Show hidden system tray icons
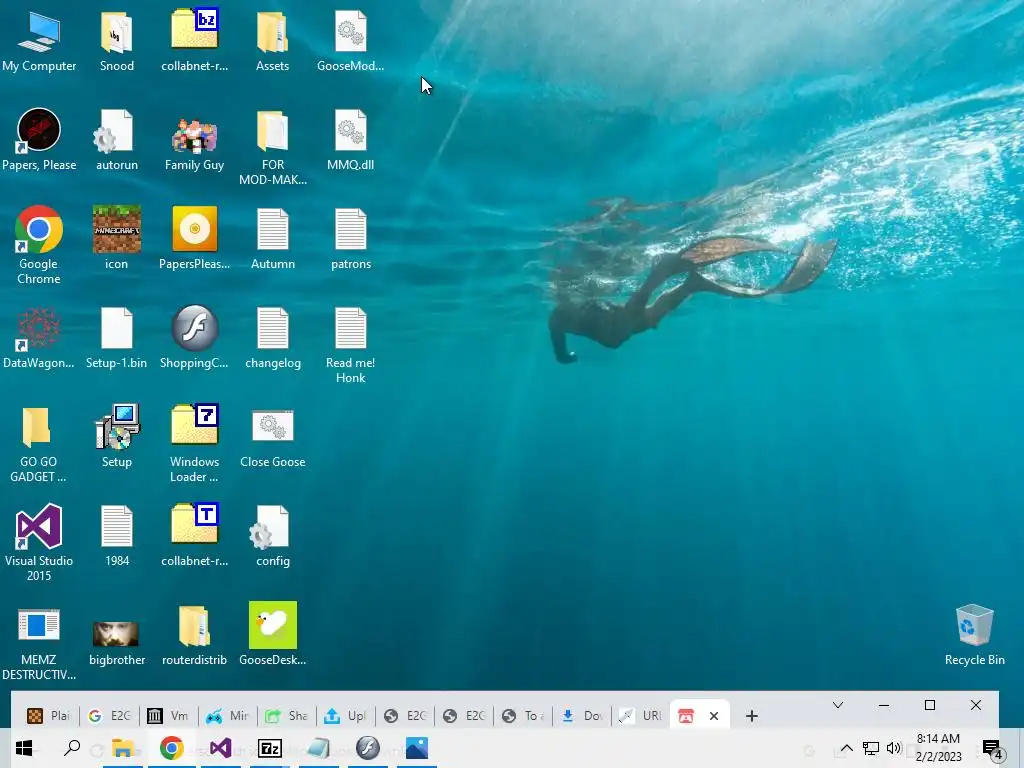1024x768 pixels. tap(846, 748)
